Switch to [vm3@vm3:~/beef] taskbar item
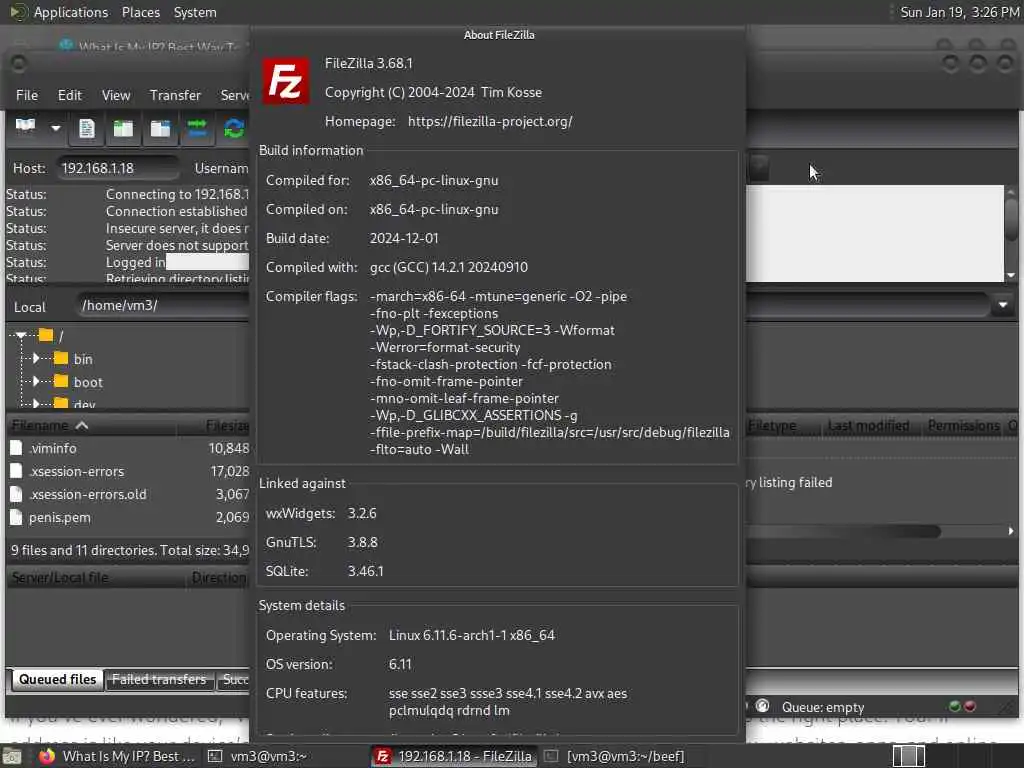1024x768 pixels. [615, 756]
